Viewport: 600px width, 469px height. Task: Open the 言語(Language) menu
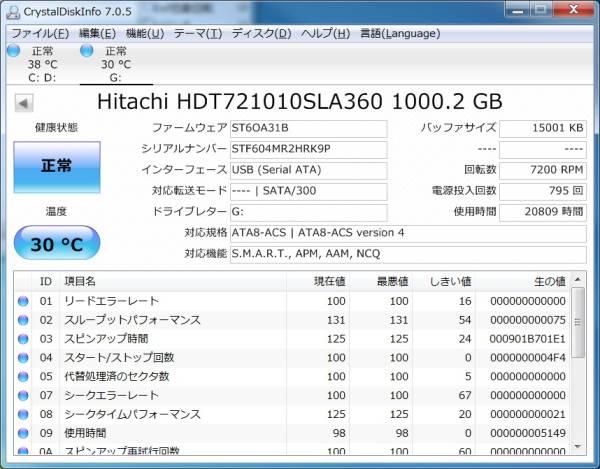pos(400,34)
